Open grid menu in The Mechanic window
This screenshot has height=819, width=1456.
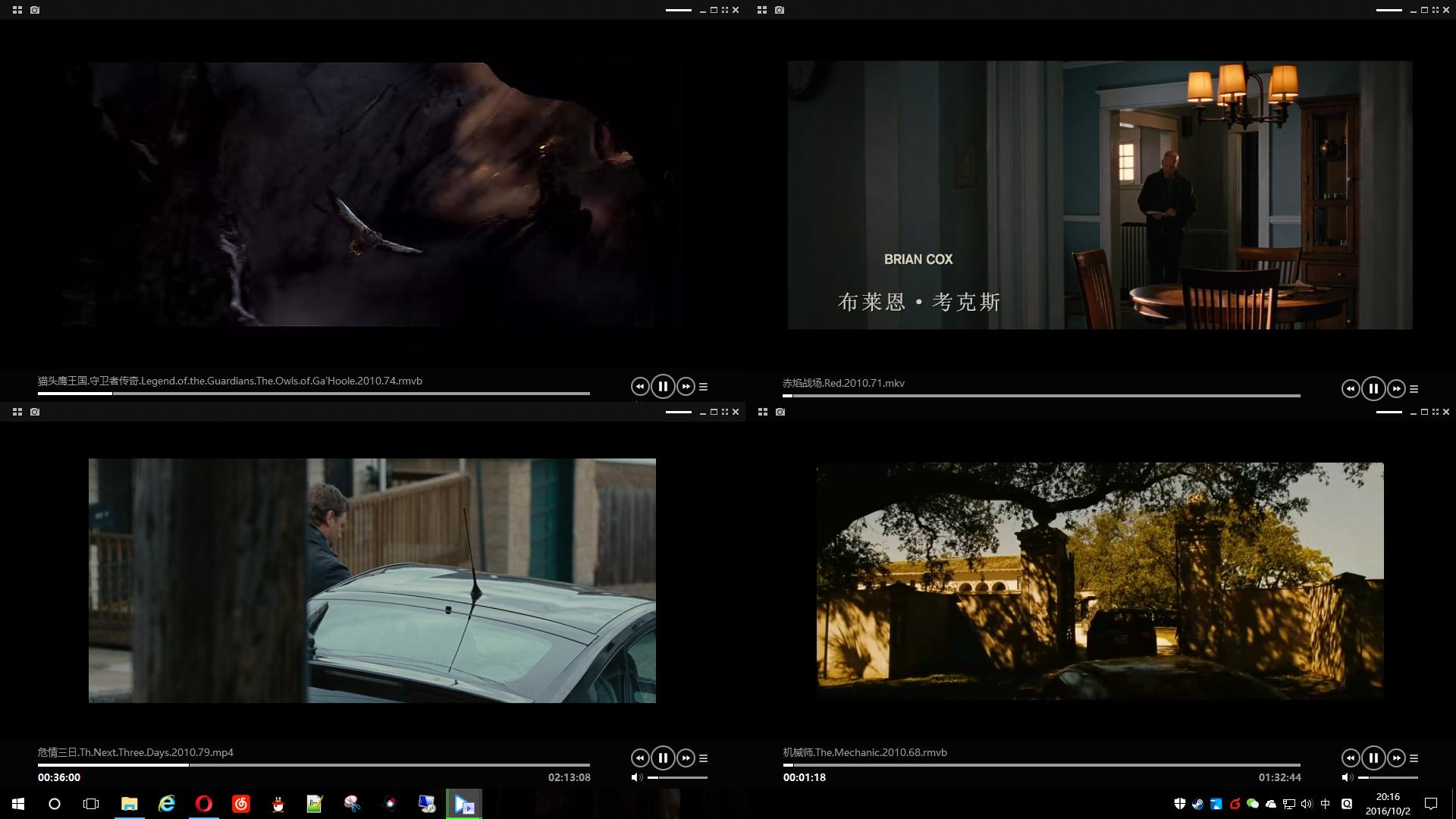tap(763, 412)
